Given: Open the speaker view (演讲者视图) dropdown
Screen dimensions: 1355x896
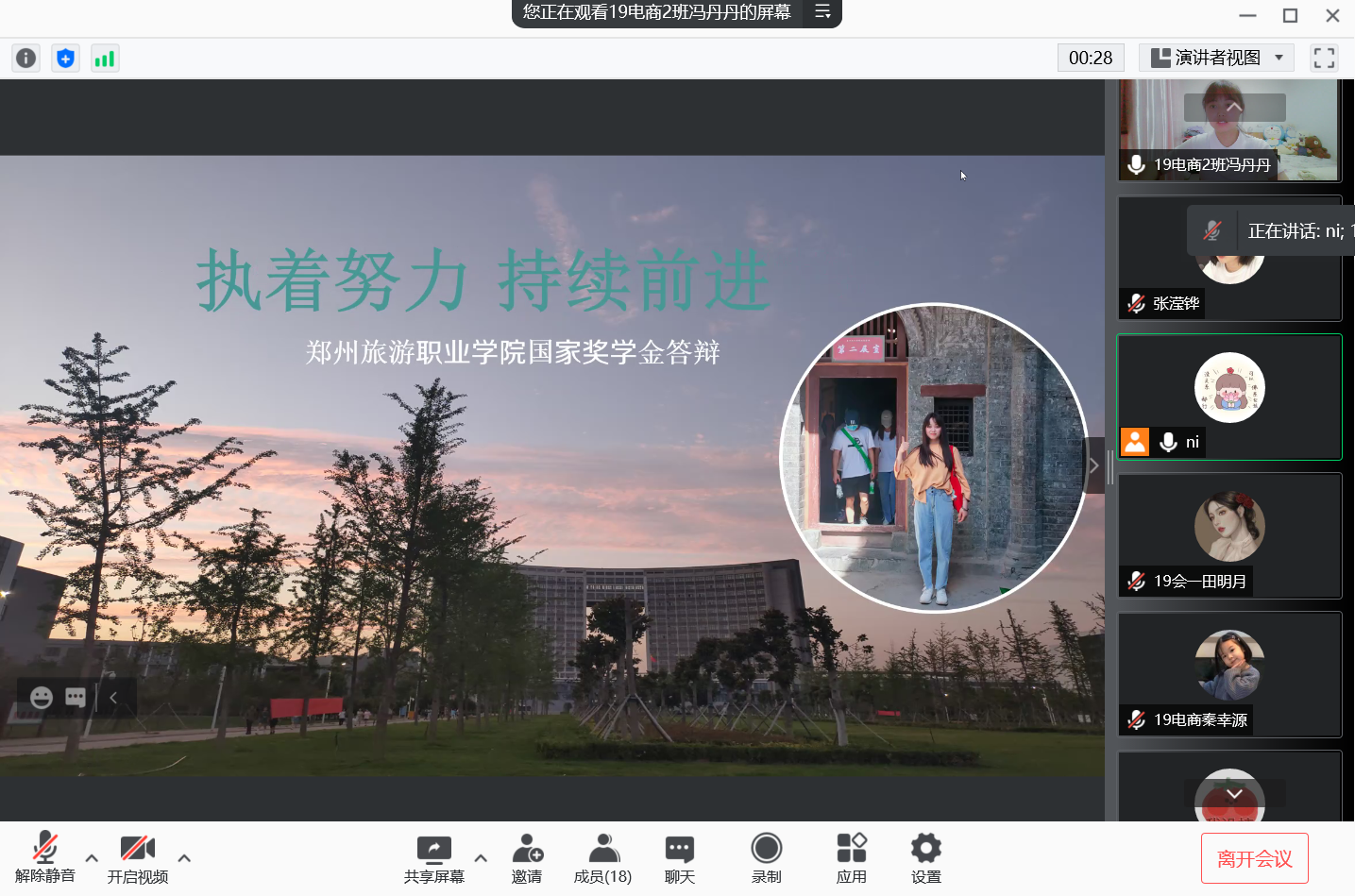Looking at the screenshot, I should click(1216, 59).
